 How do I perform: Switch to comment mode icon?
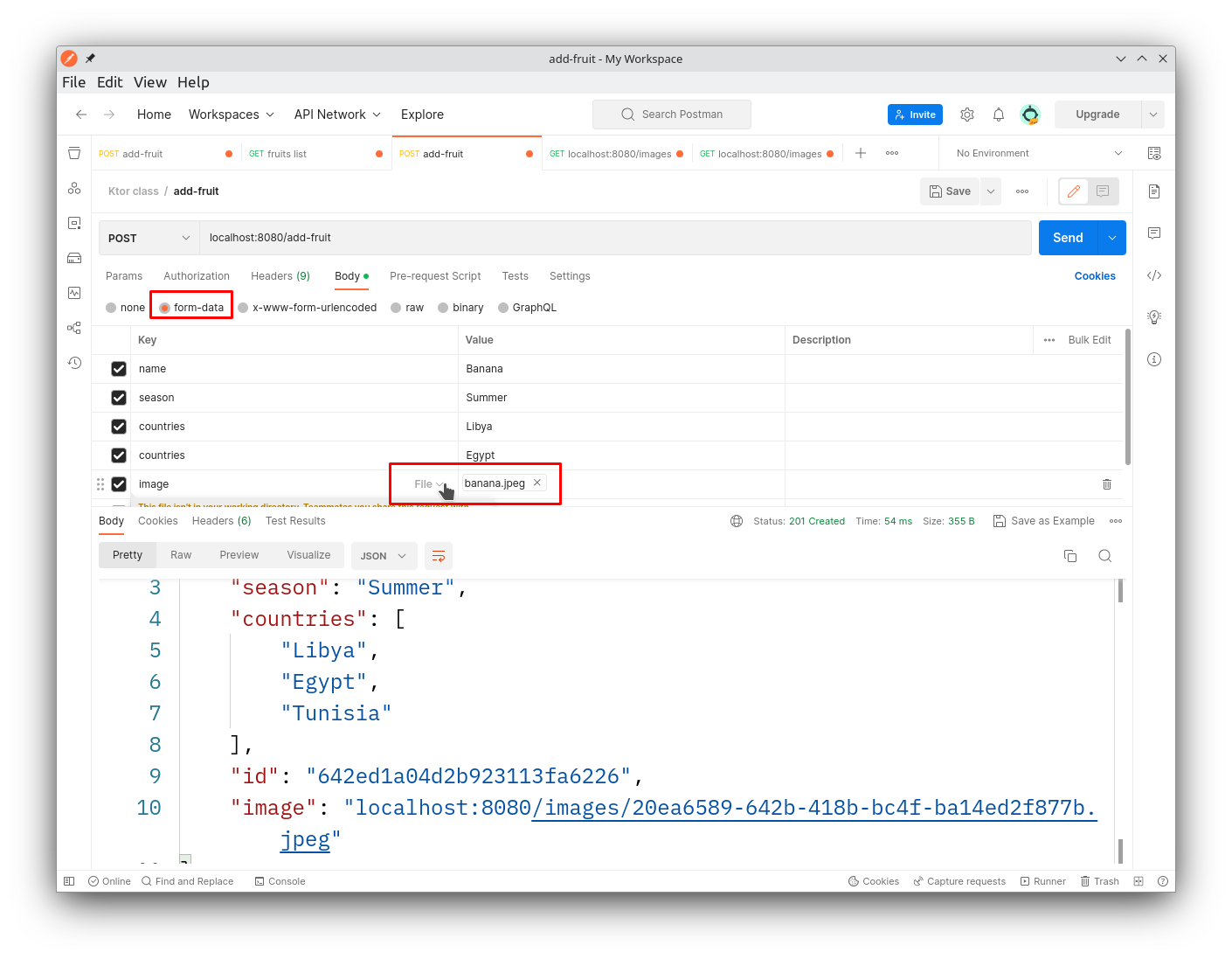coord(1103,191)
